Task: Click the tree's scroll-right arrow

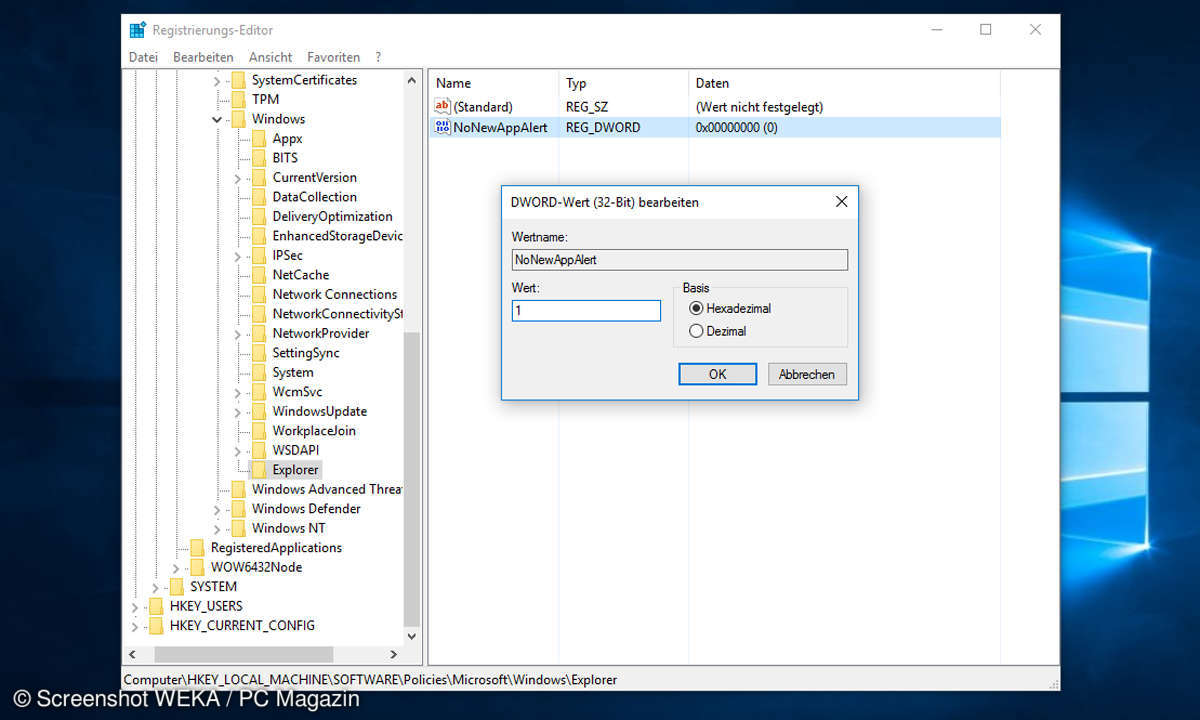Action: click(x=393, y=654)
